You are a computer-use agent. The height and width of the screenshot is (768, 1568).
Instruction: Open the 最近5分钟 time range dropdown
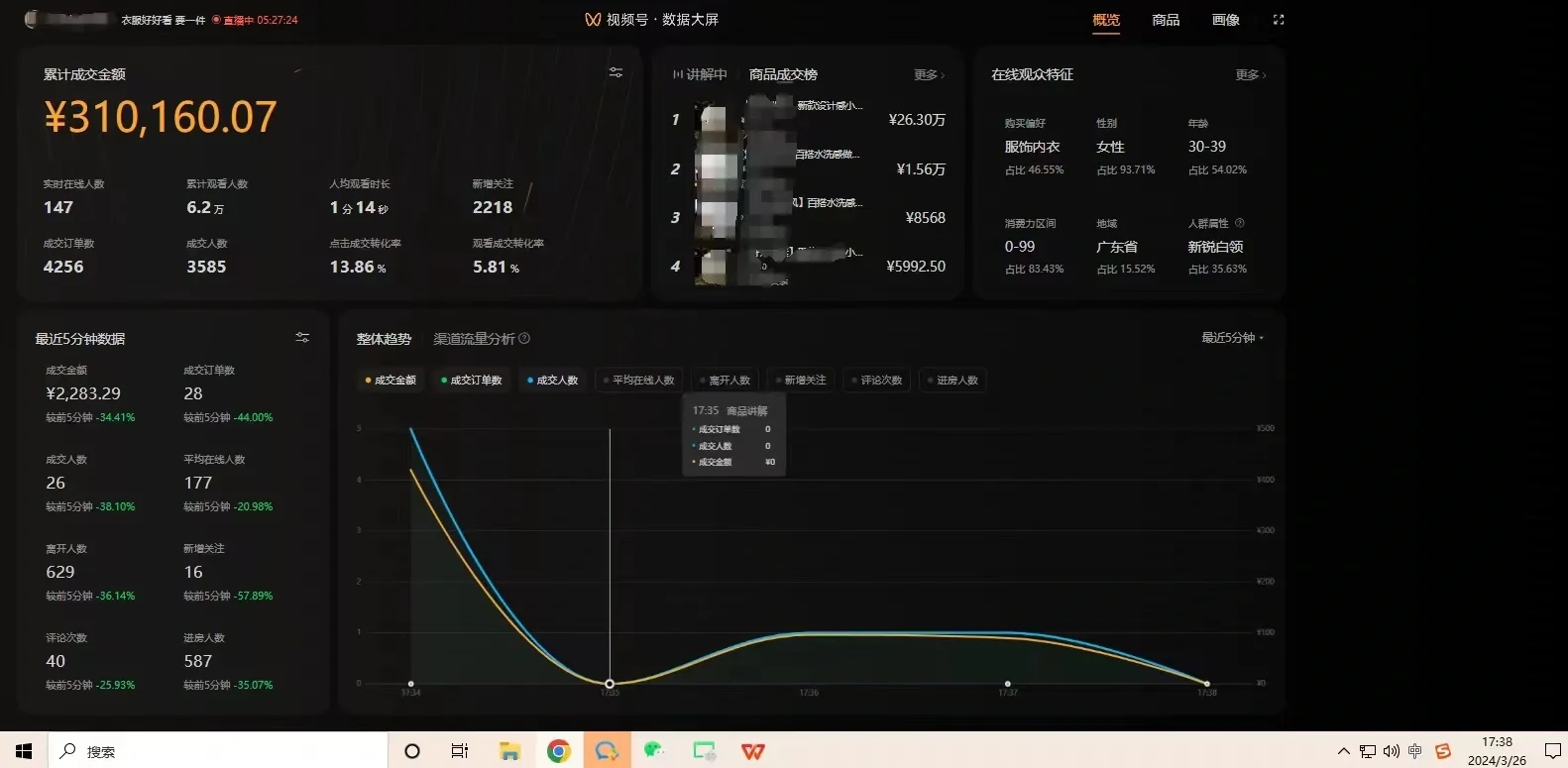tap(1232, 338)
